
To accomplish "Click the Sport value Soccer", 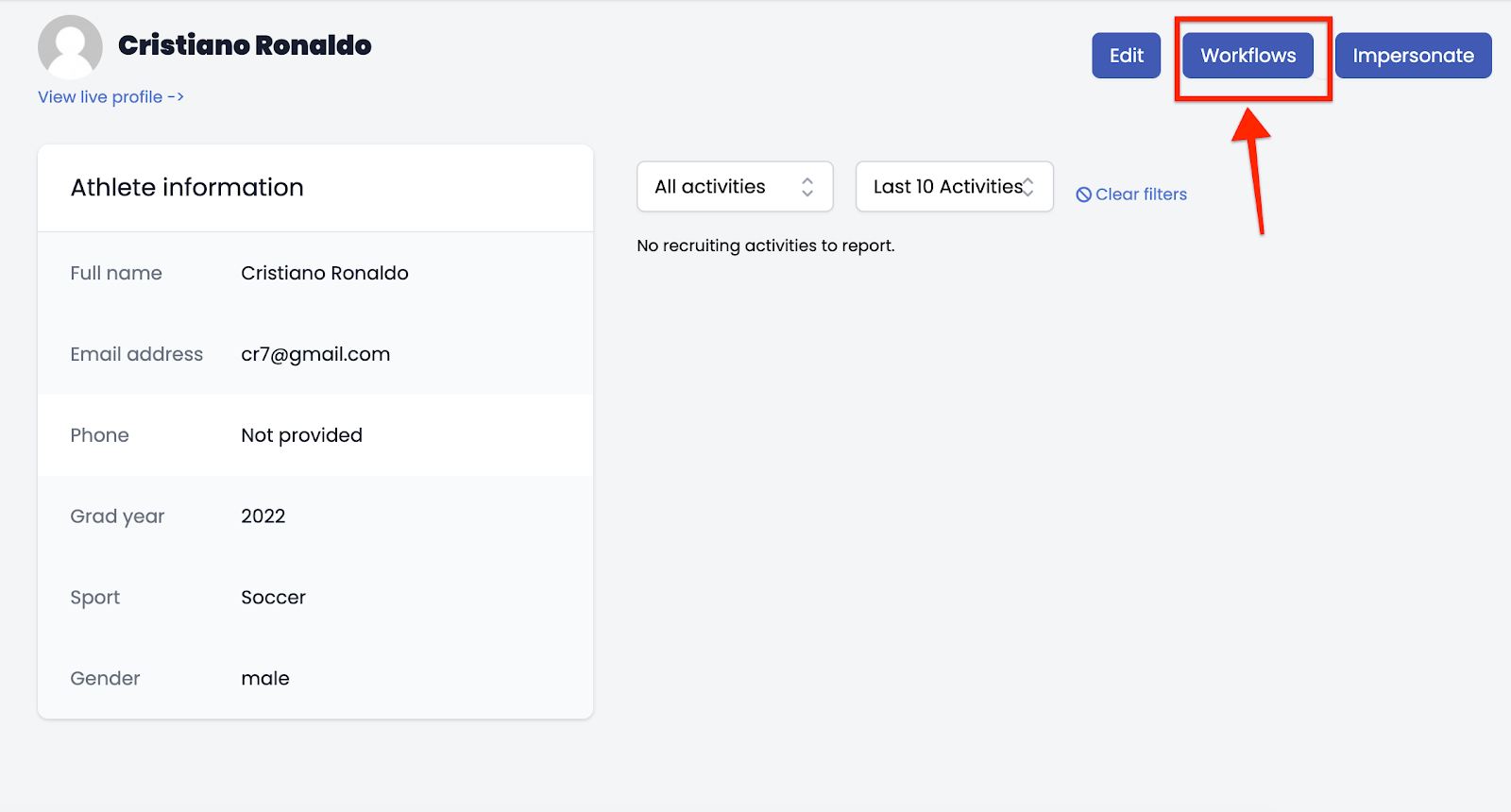I will (273, 598).
